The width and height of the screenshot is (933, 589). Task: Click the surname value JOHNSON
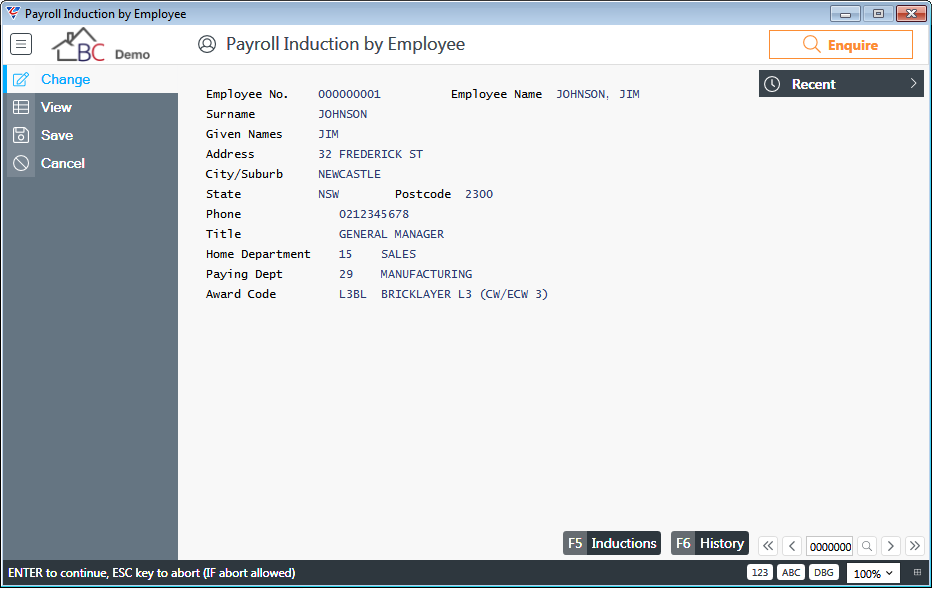tap(343, 114)
